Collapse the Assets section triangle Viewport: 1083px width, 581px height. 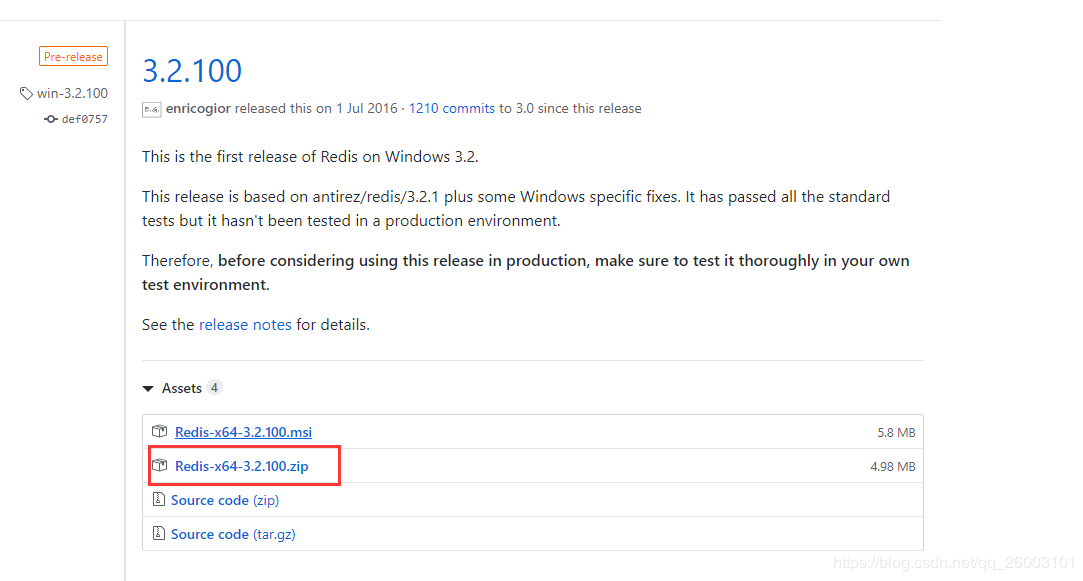point(148,388)
